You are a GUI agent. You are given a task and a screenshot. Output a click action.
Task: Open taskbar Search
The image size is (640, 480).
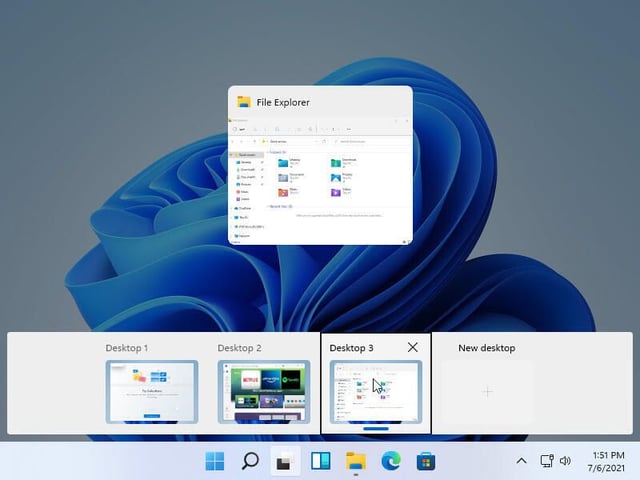250,461
